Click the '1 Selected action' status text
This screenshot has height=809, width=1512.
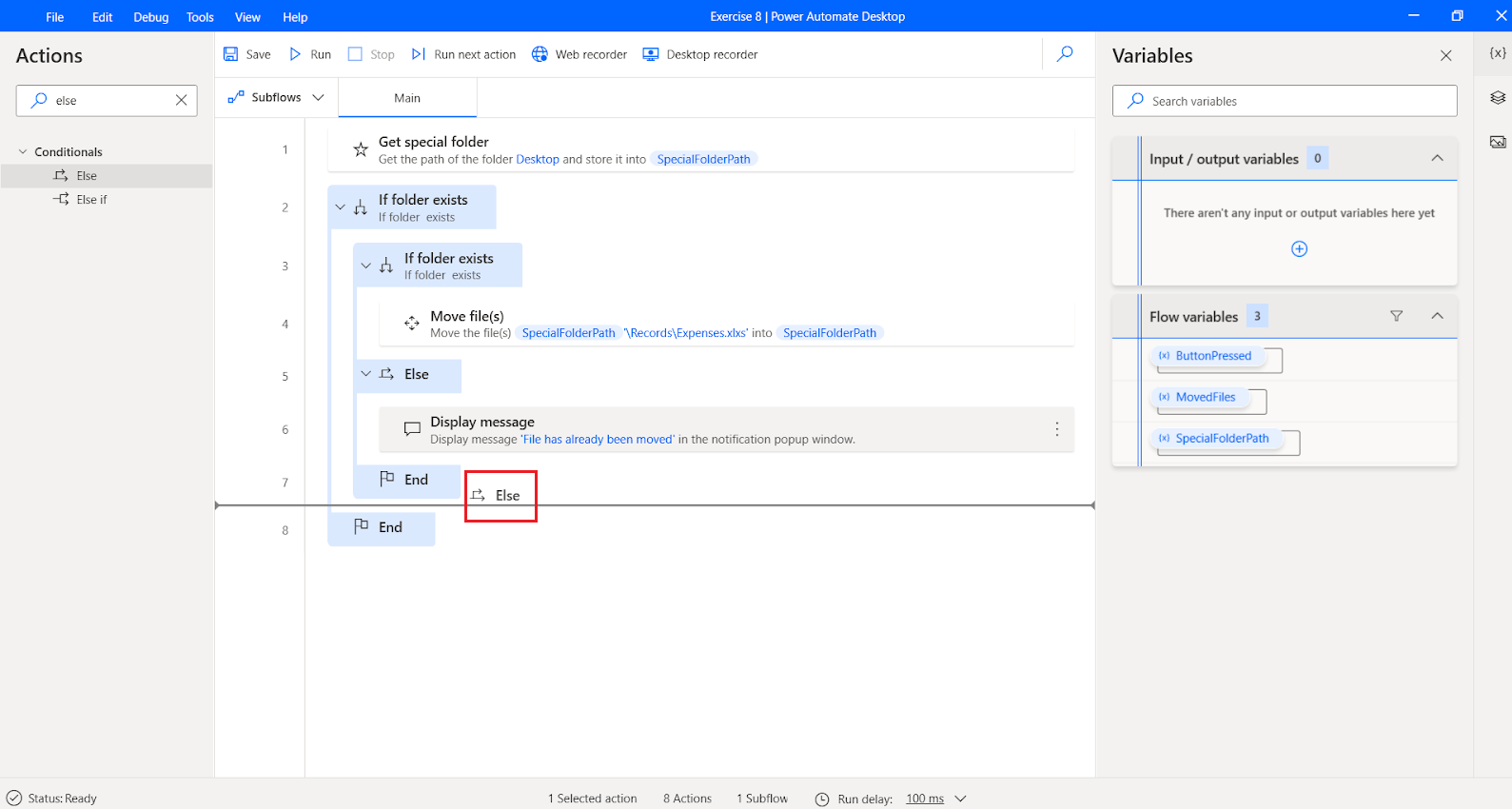point(592,799)
